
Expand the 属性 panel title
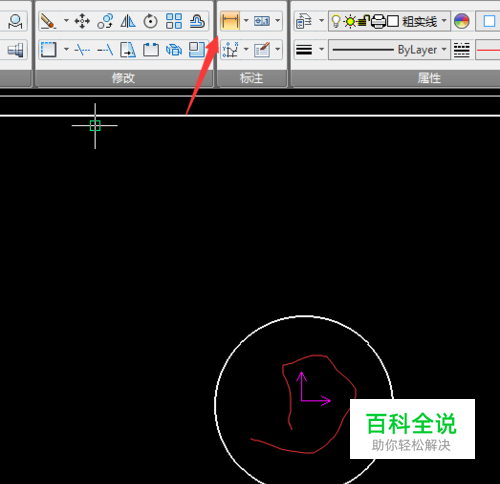point(429,78)
